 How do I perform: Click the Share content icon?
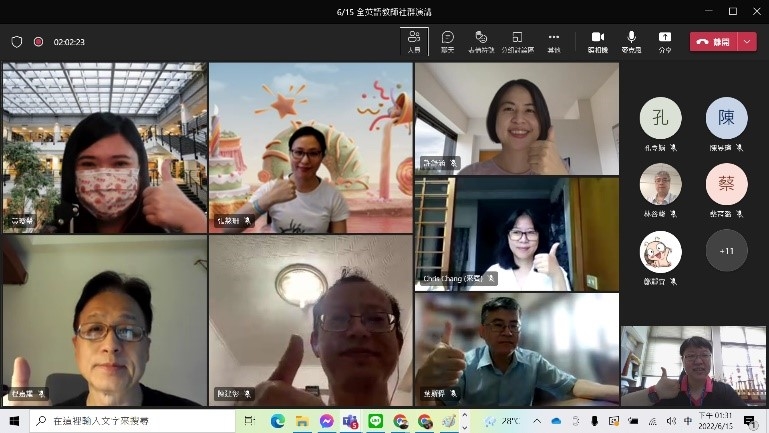[x=665, y=41]
